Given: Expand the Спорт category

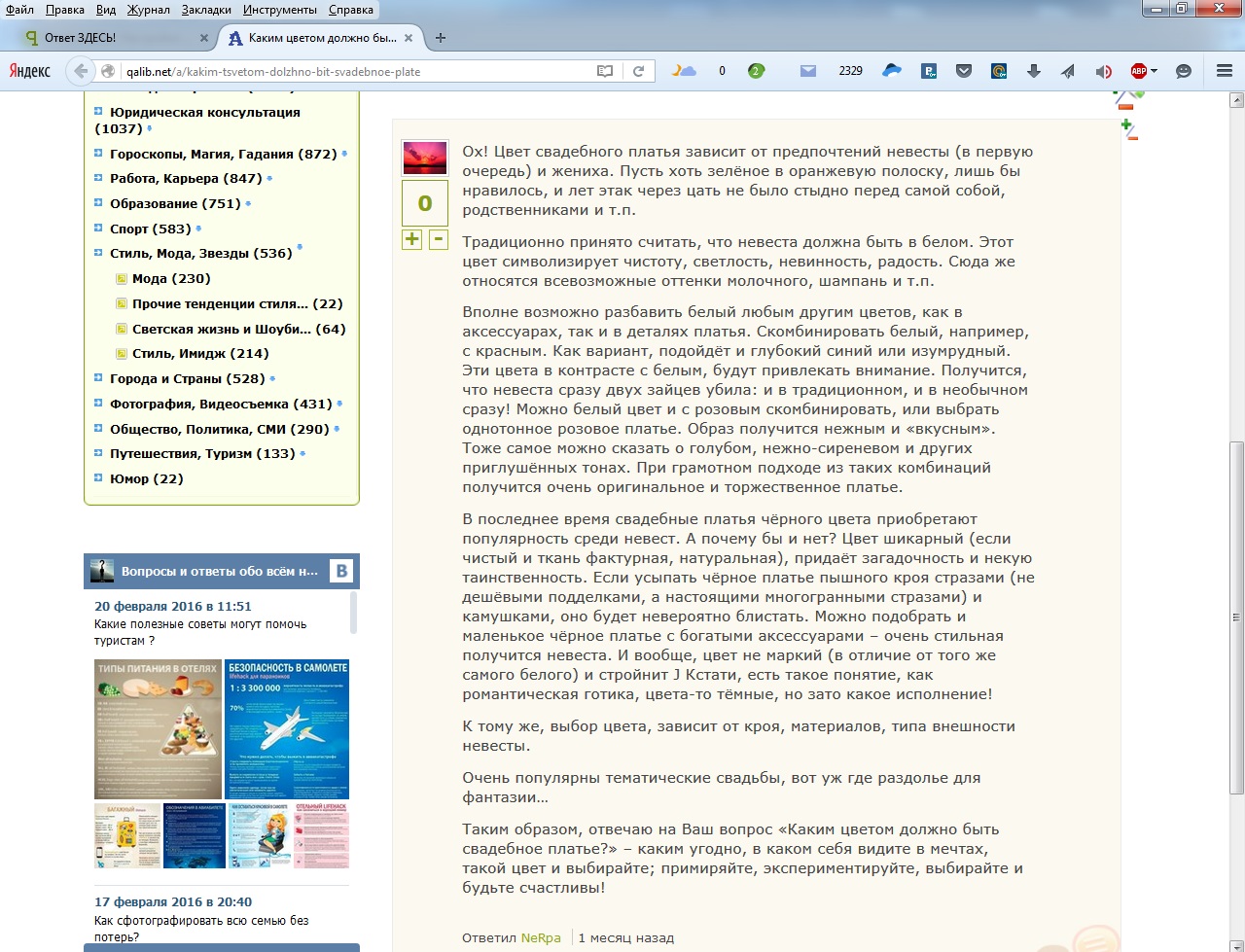Looking at the screenshot, I should point(98,229).
